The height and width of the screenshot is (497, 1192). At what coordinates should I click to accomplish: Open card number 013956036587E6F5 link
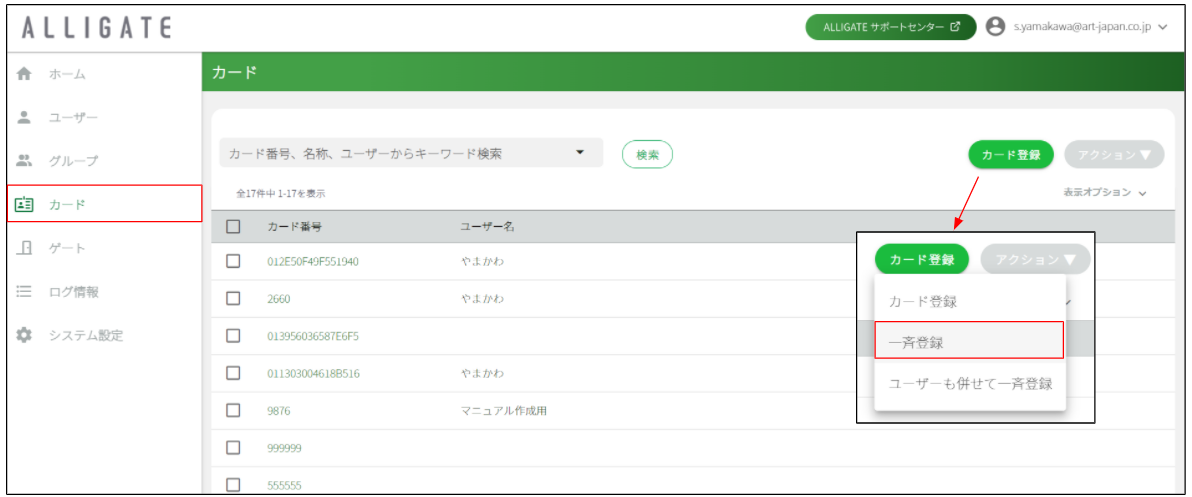pyautogui.click(x=313, y=336)
